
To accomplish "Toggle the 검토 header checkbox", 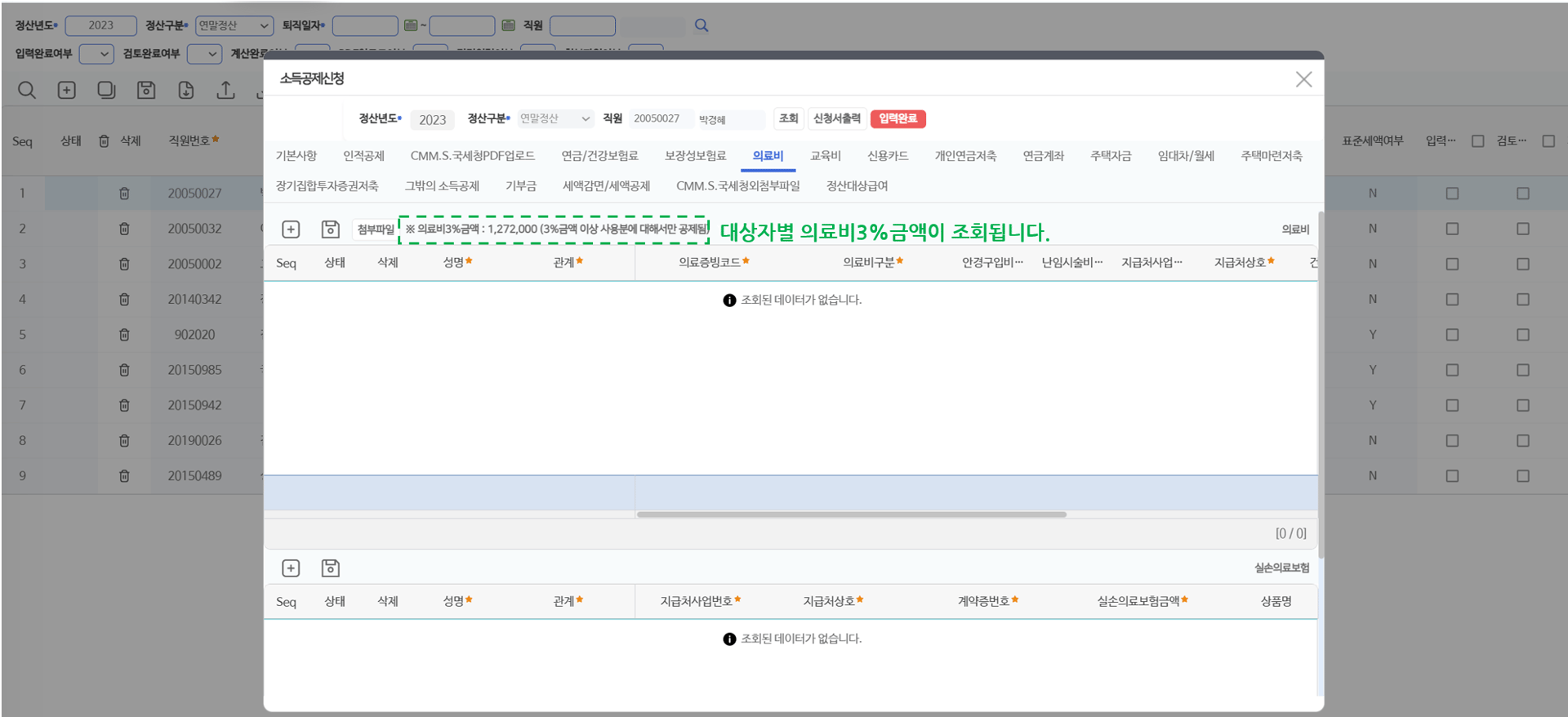I will (x=1548, y=141).
